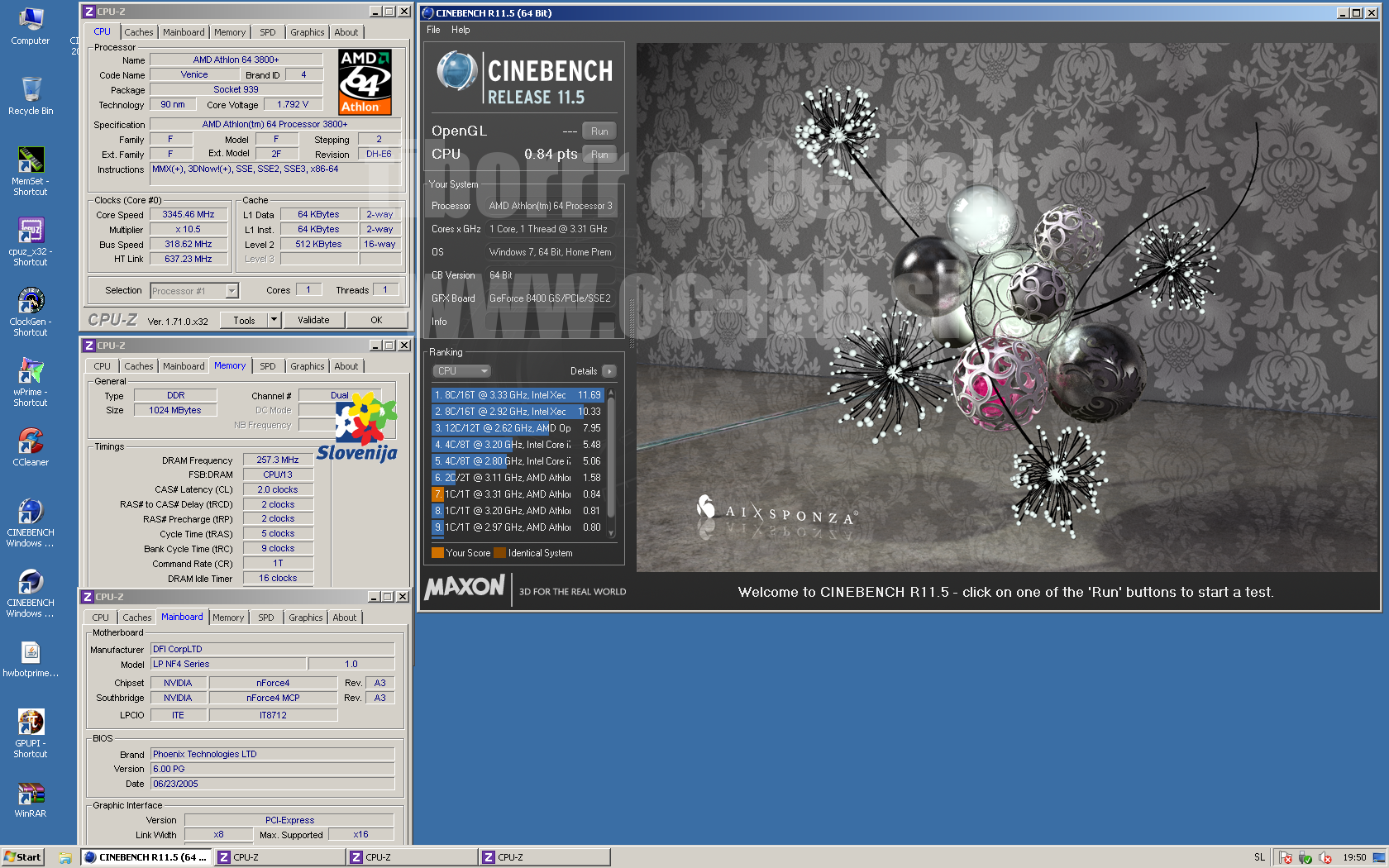This screenshot has width=1389, height=868.
Task: Click the SL language indicator
Action: [1259, 857]
